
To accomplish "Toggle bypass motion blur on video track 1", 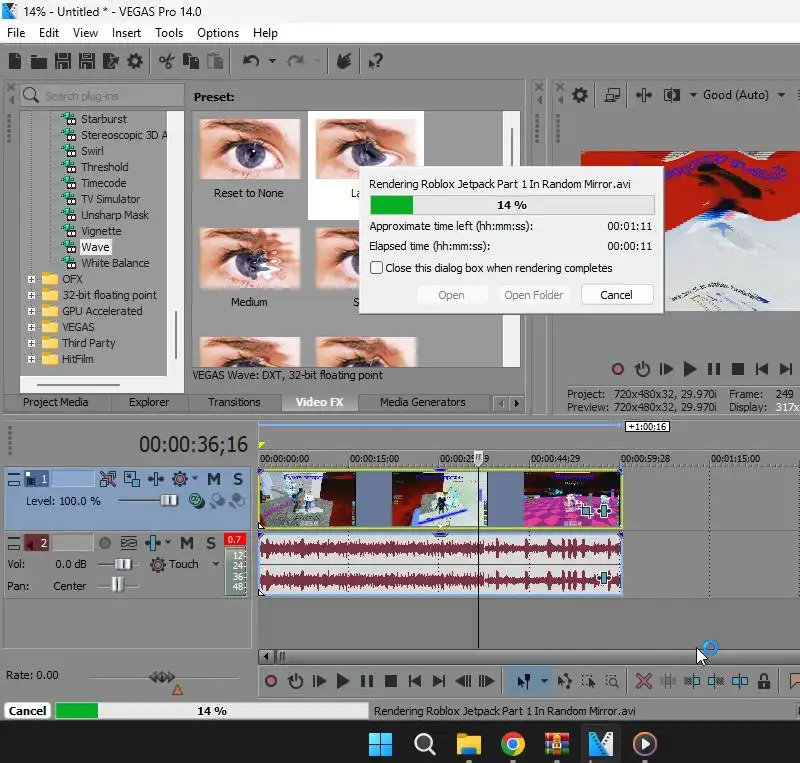I will (x=108, y=479).
